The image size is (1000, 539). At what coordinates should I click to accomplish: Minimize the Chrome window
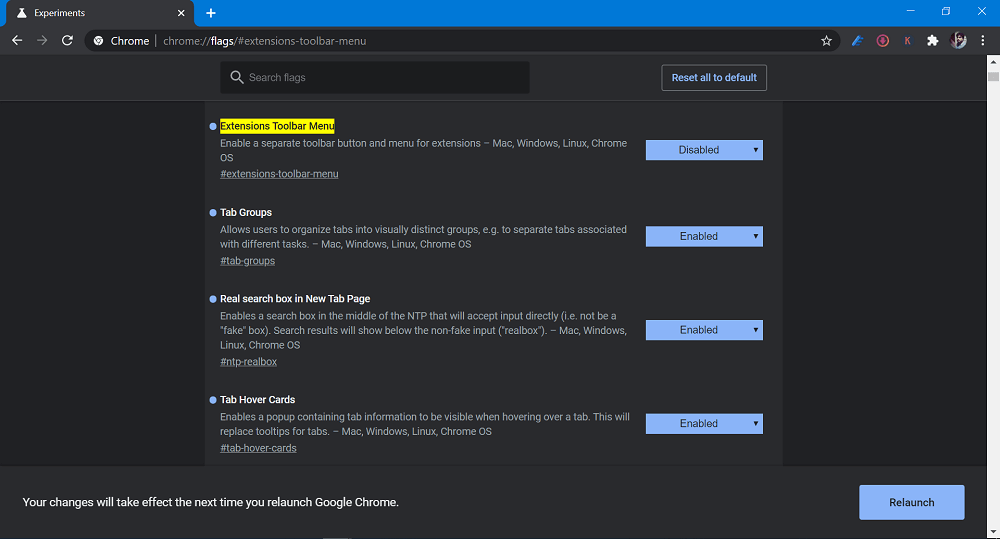click(x=911, y=11)
